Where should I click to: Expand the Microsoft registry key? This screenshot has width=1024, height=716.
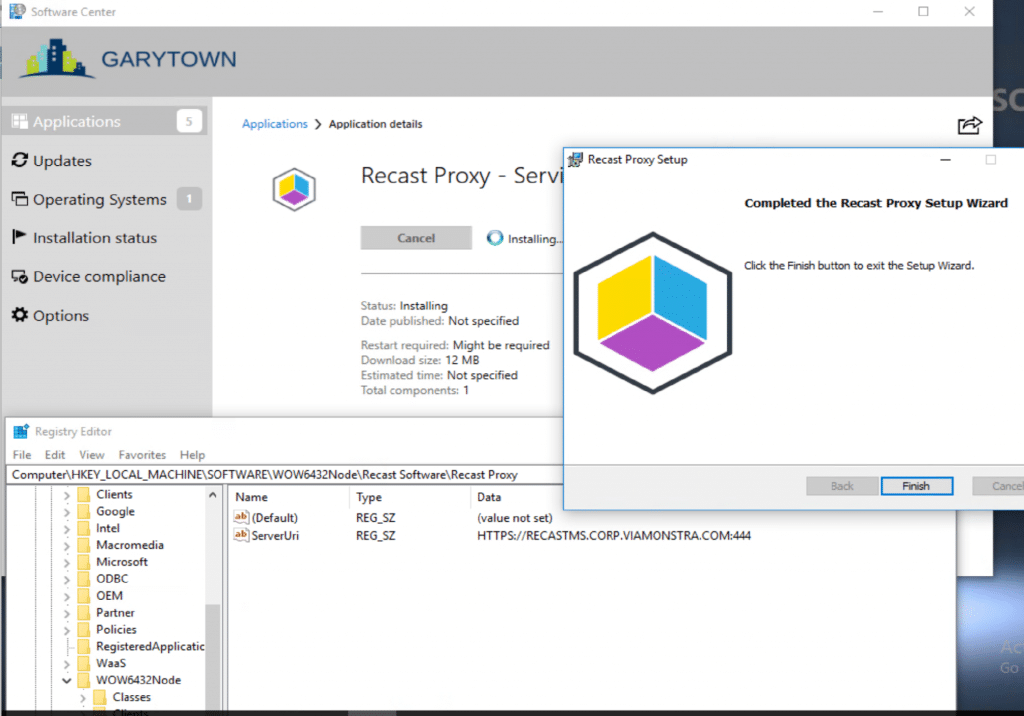67,562
